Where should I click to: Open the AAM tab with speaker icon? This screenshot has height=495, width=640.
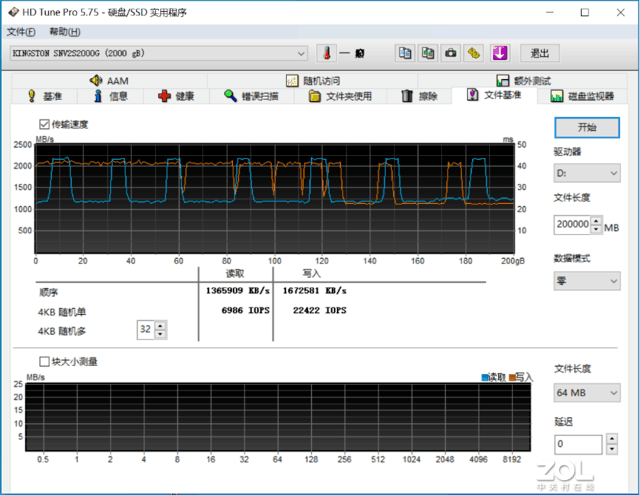coord(107,80)
